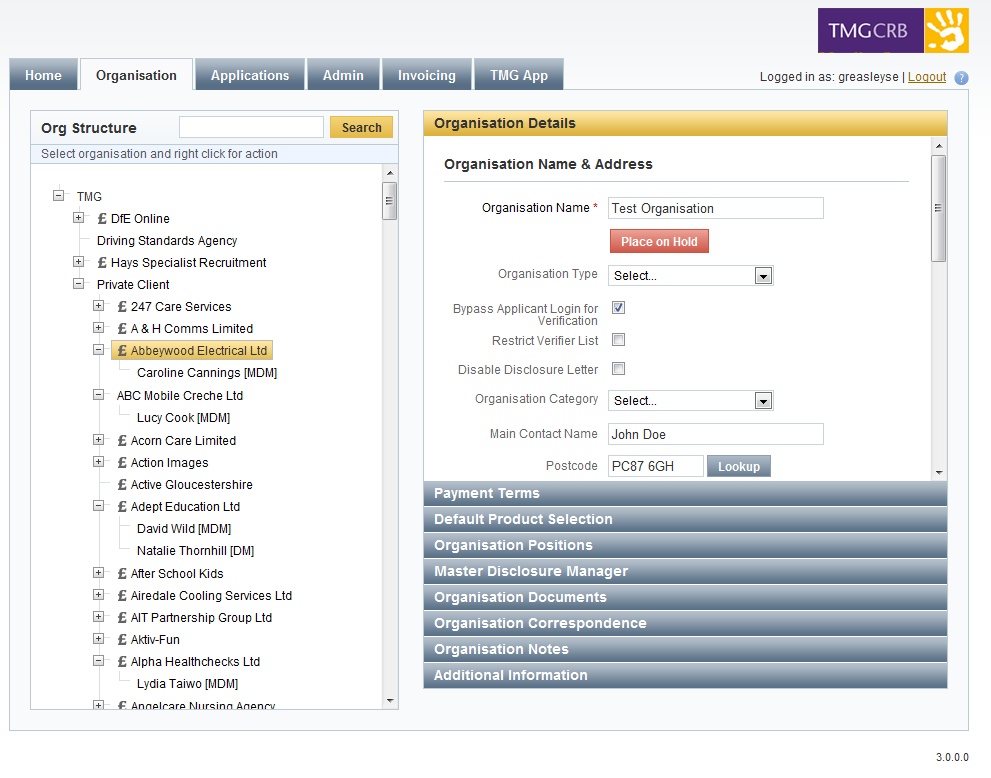Click the postcode Lookup button

[x=739, y=466]
